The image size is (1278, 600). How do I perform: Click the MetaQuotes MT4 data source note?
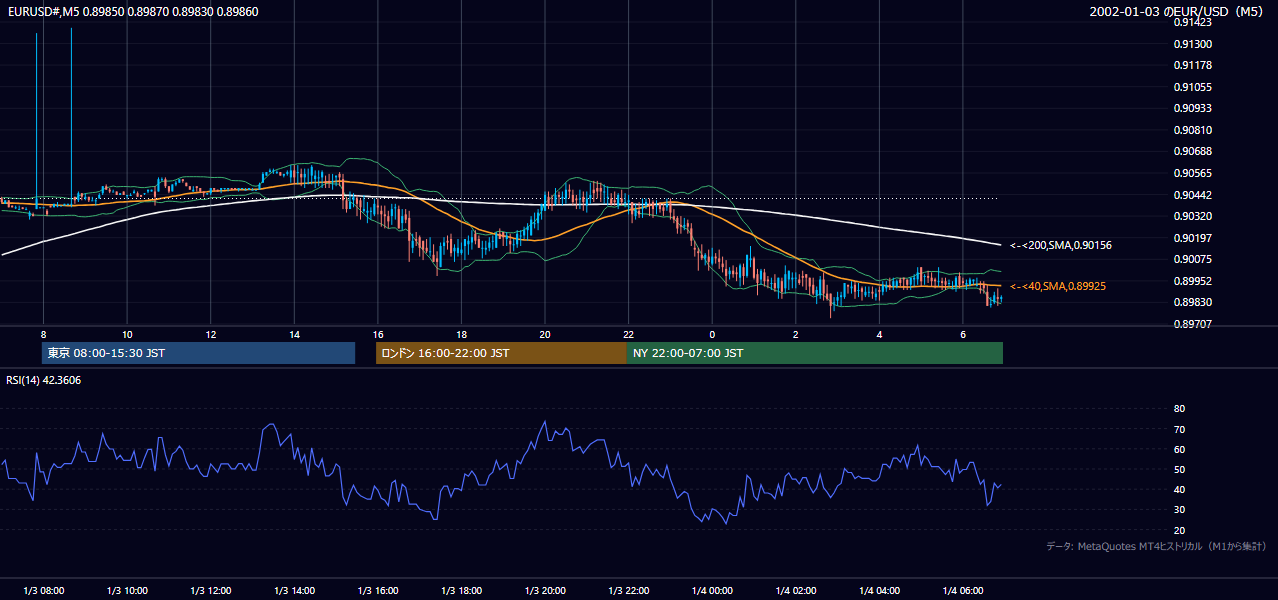[x=1156, y=546]
